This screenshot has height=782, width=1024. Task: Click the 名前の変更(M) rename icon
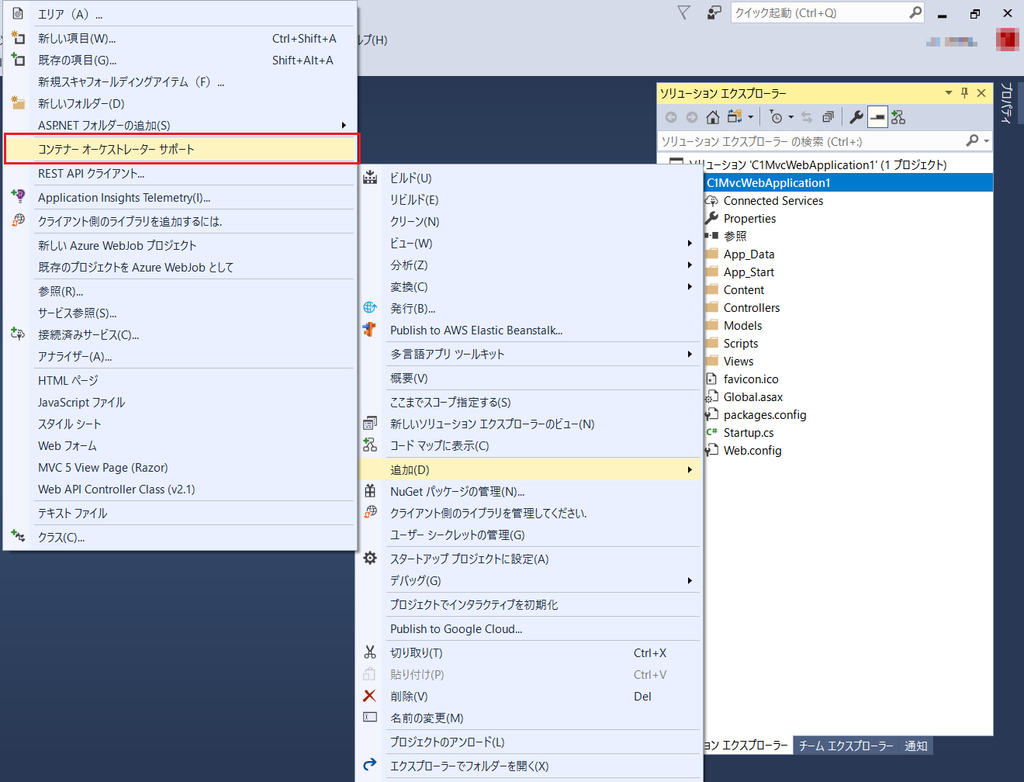[x=370, y=717]
